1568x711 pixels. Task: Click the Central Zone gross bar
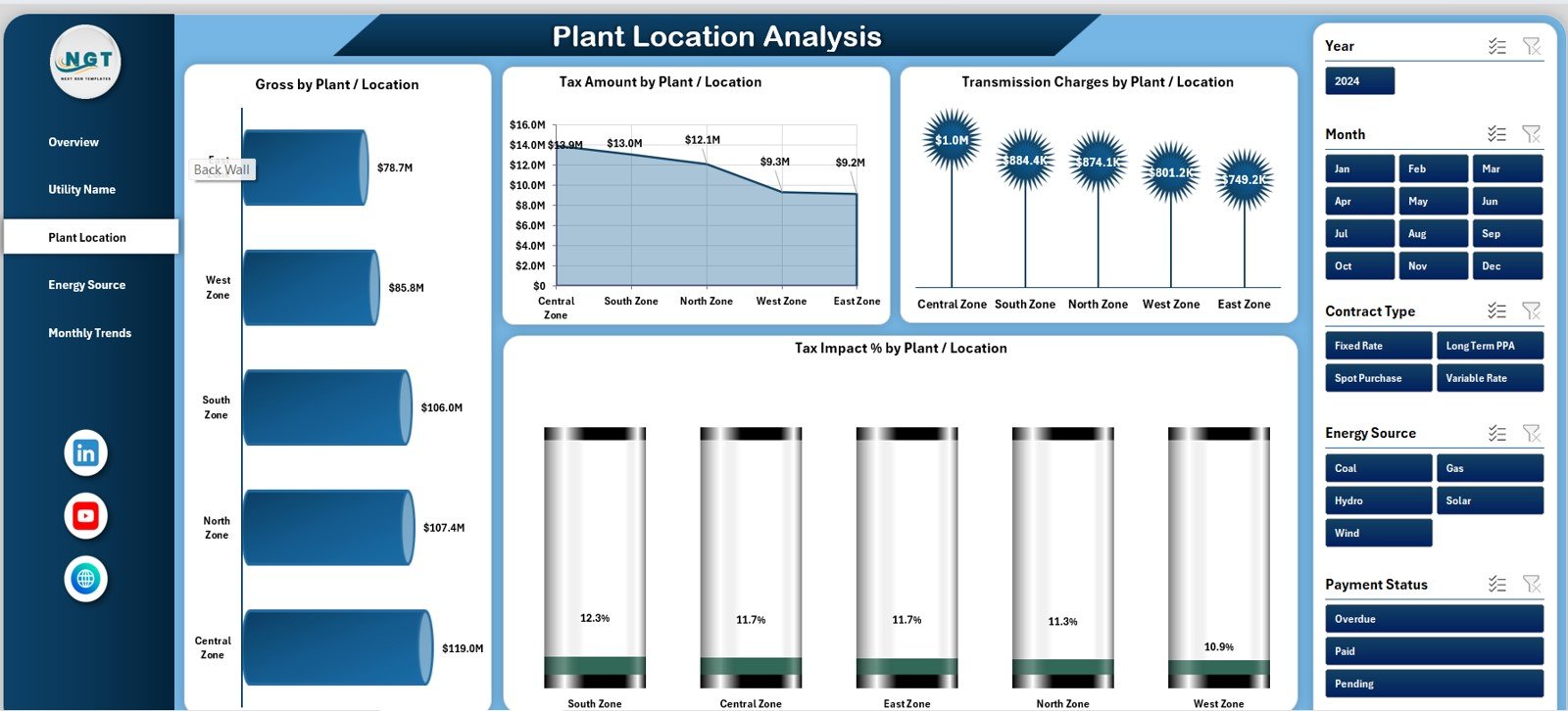tap(336, 647)
